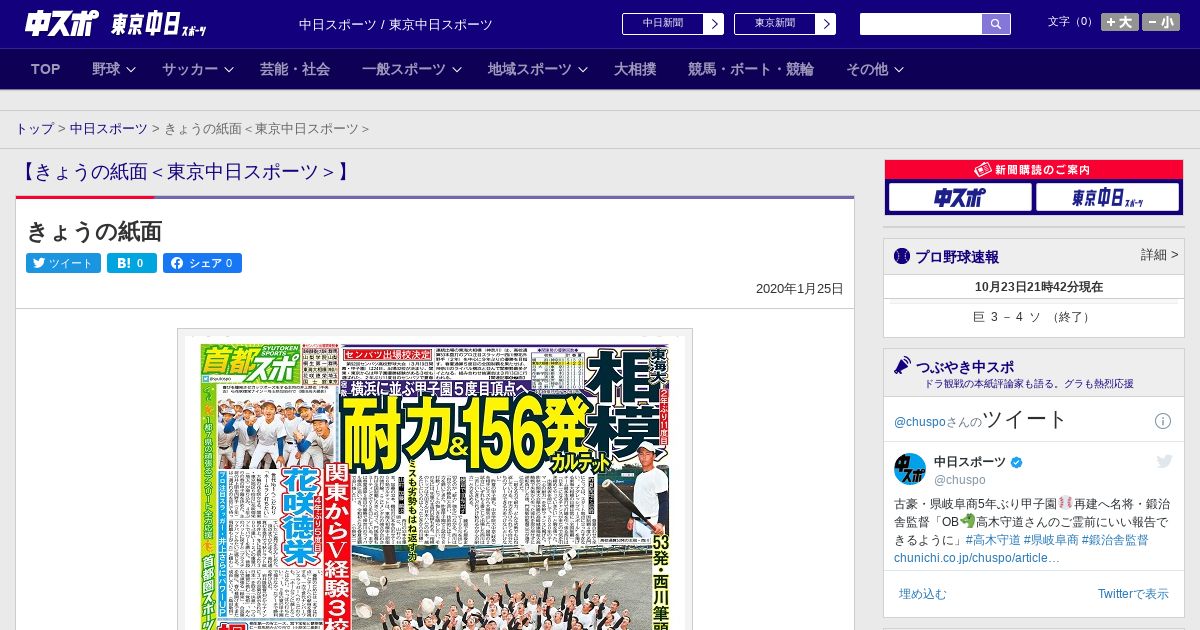This screenshot has width=1200, height=630.
Task: Click 埋め込む embed link
Action: pos(922,594)
